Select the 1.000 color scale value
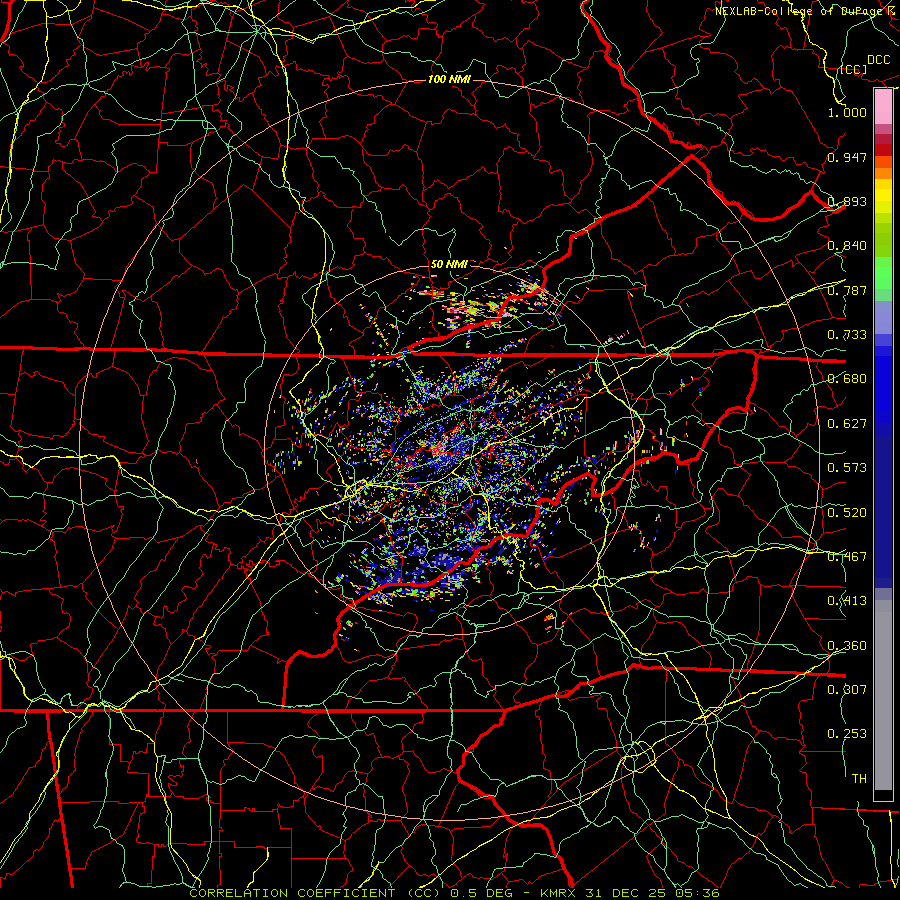 tap(847, 112)
